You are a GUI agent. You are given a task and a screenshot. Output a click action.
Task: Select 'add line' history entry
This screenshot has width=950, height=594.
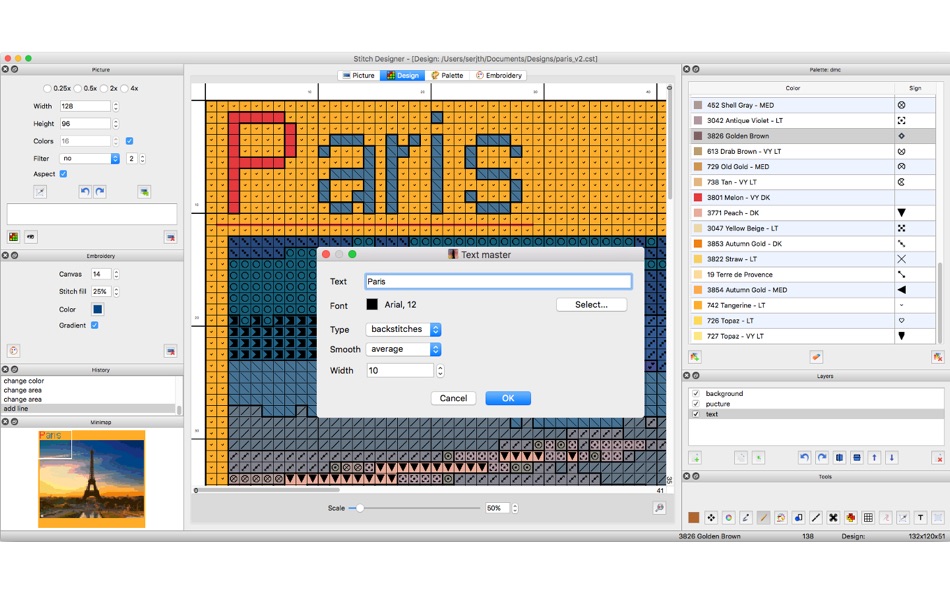(x=89, y=409)
